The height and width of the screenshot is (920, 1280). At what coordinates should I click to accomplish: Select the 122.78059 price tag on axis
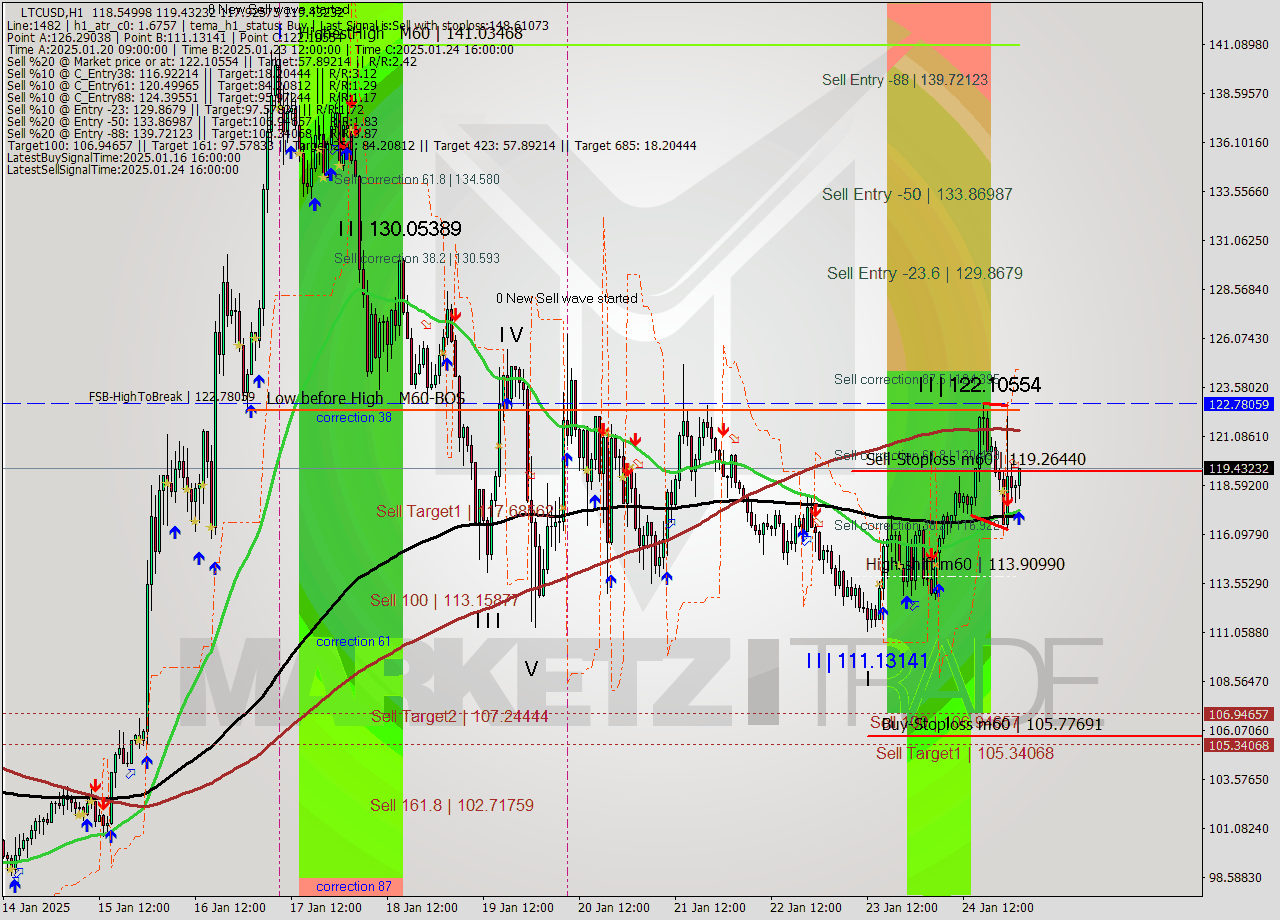(1239, 404)
